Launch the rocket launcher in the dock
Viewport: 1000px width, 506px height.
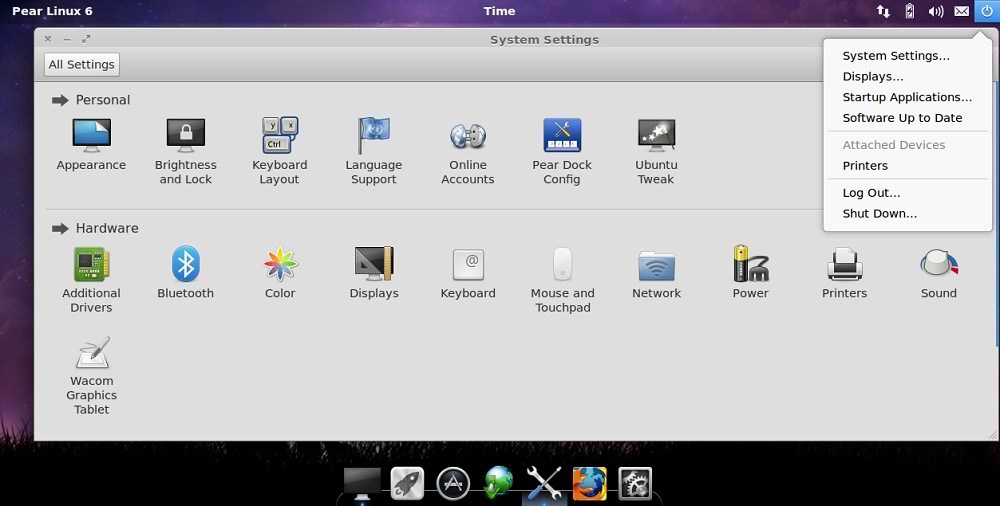(407, 483)
